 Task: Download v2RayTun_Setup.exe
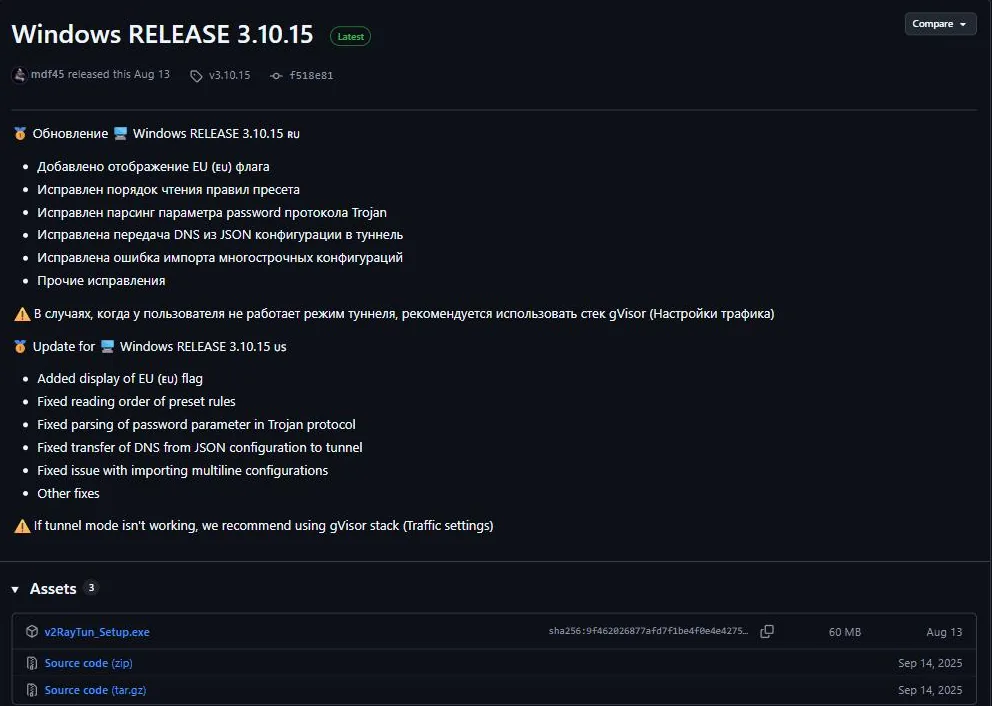click(x=97, y=632)
